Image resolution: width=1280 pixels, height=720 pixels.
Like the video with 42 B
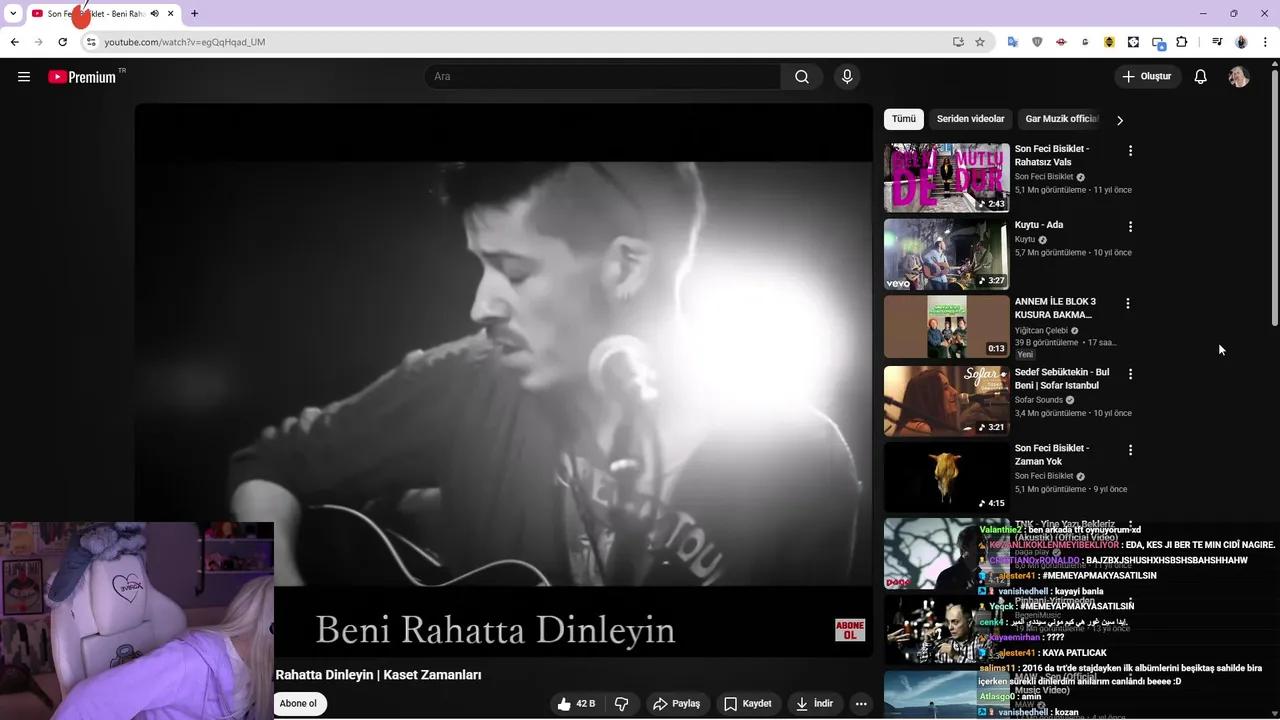point(576,704)
